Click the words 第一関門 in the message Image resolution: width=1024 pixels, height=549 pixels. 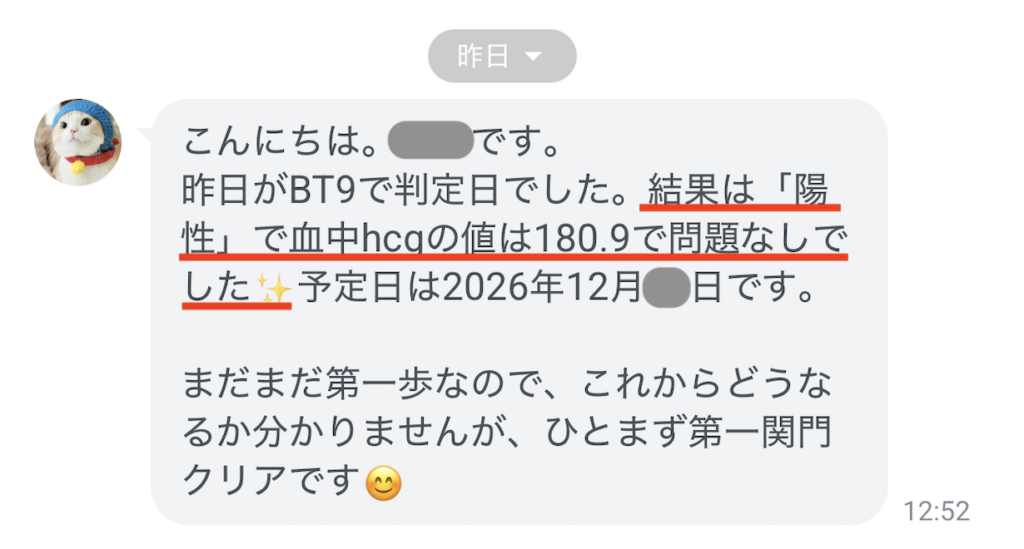(760, 431)
